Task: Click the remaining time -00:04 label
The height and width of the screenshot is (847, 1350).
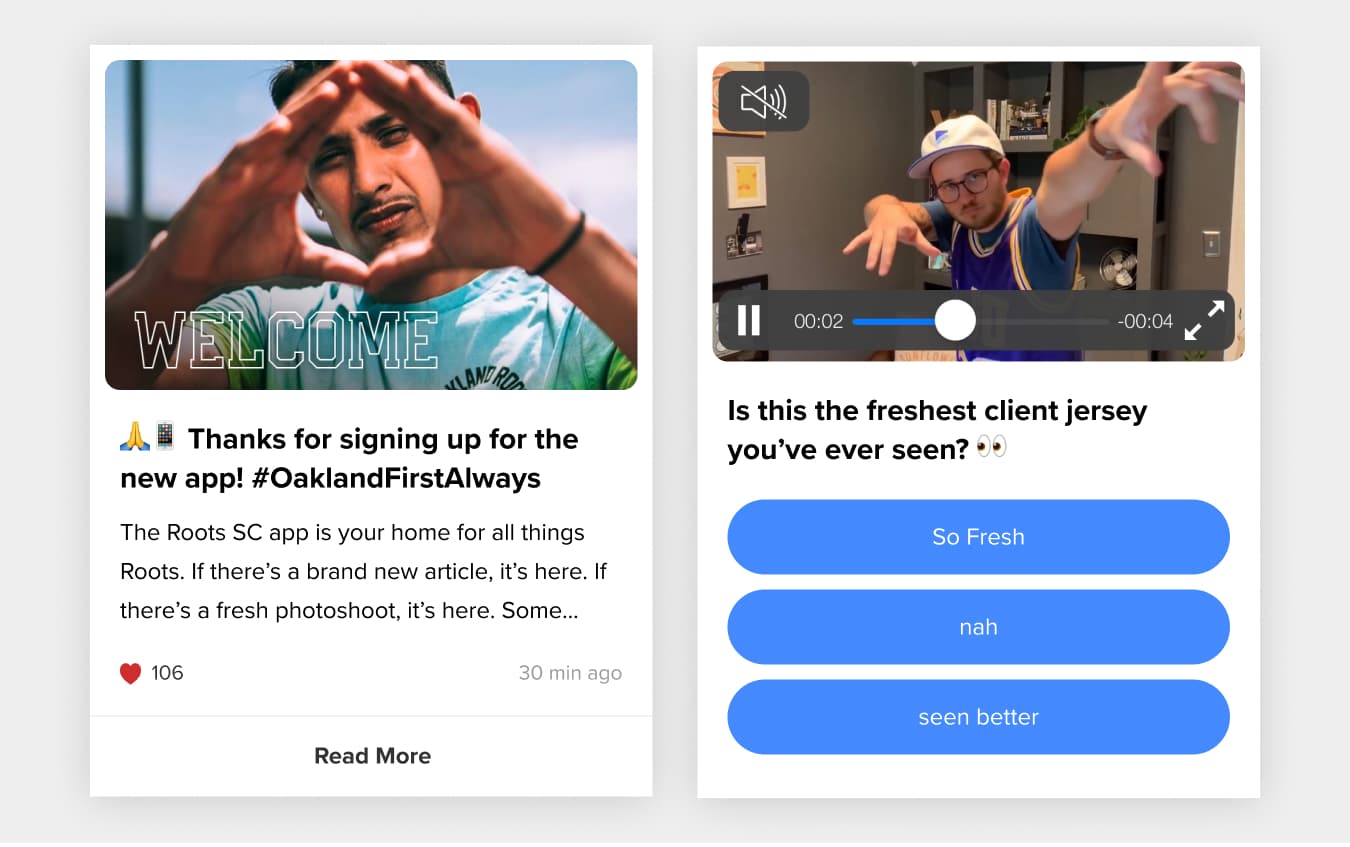Action: coord(1145,321)
